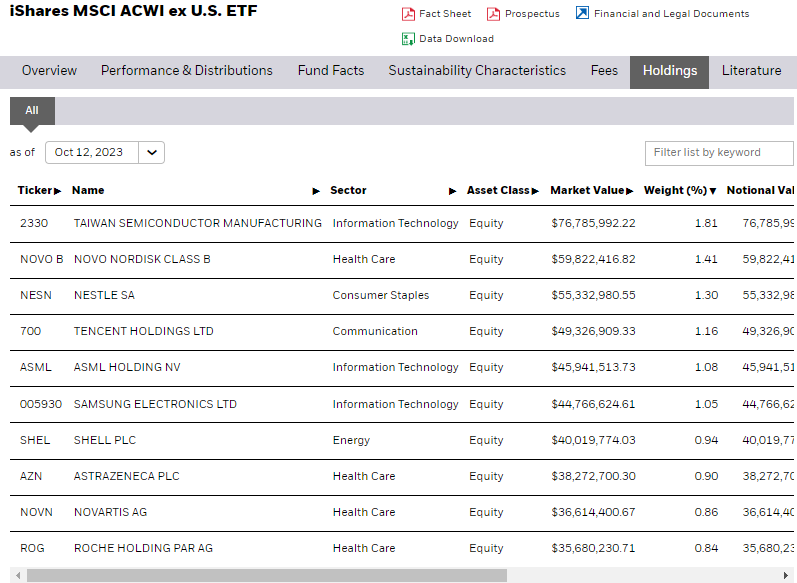Click SAMSUNG ELECTRONICS LTD name
Image resolution: width=797 pixels, height=583 pixels.
click(x=156, y=404)
